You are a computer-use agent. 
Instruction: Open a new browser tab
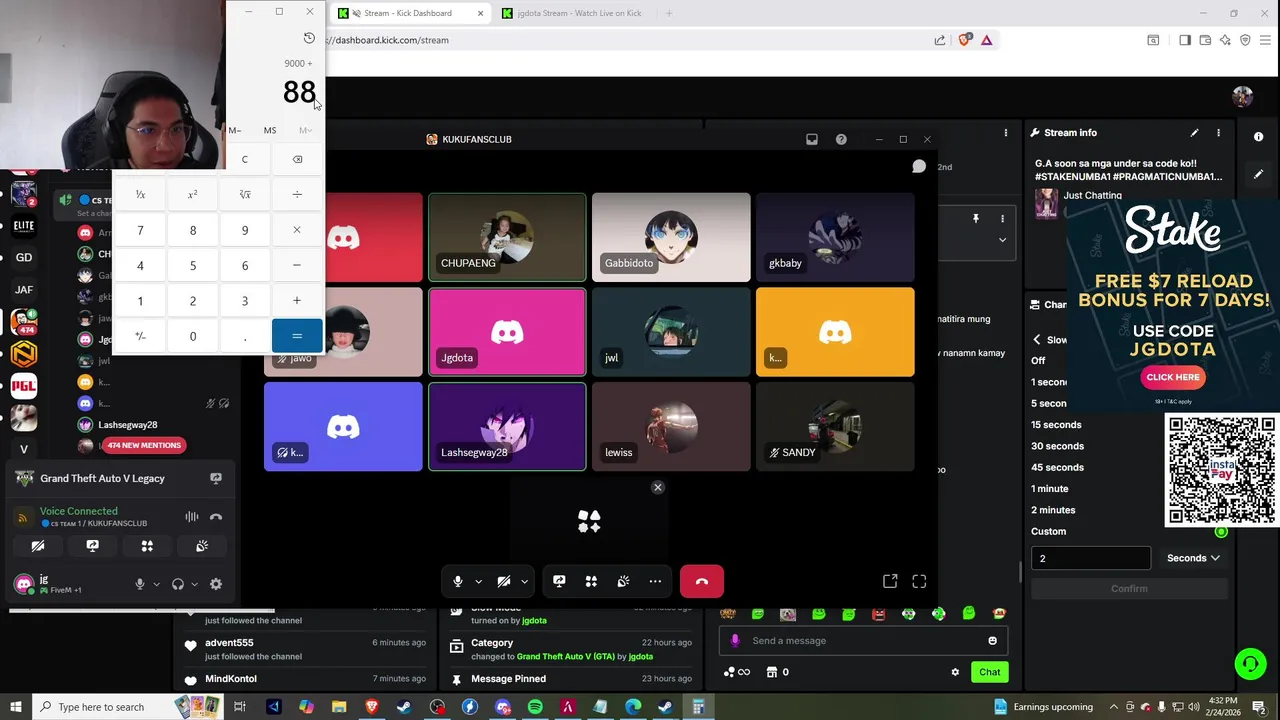coord(669,13)
